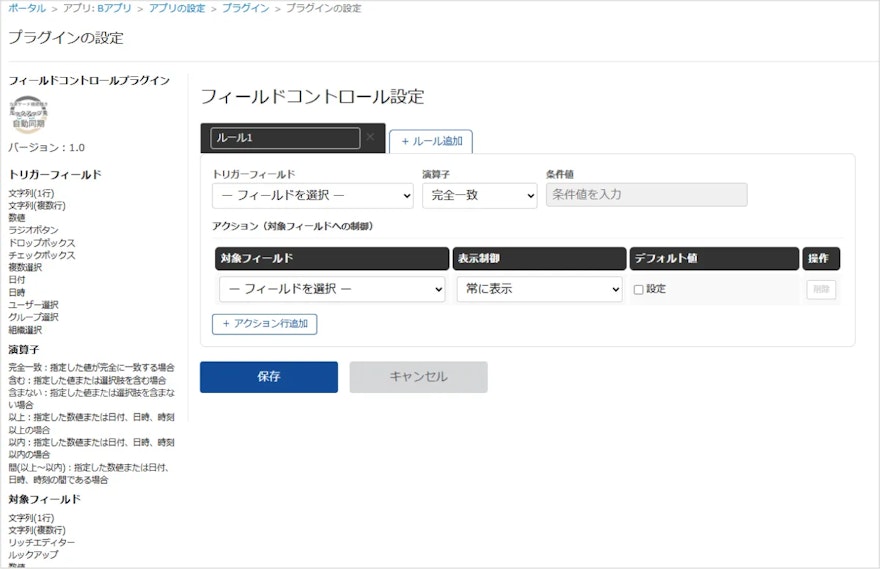Open the トリガーフィールド field selection dropdown
The image size is (880, 569).
(x=313, y=195)
